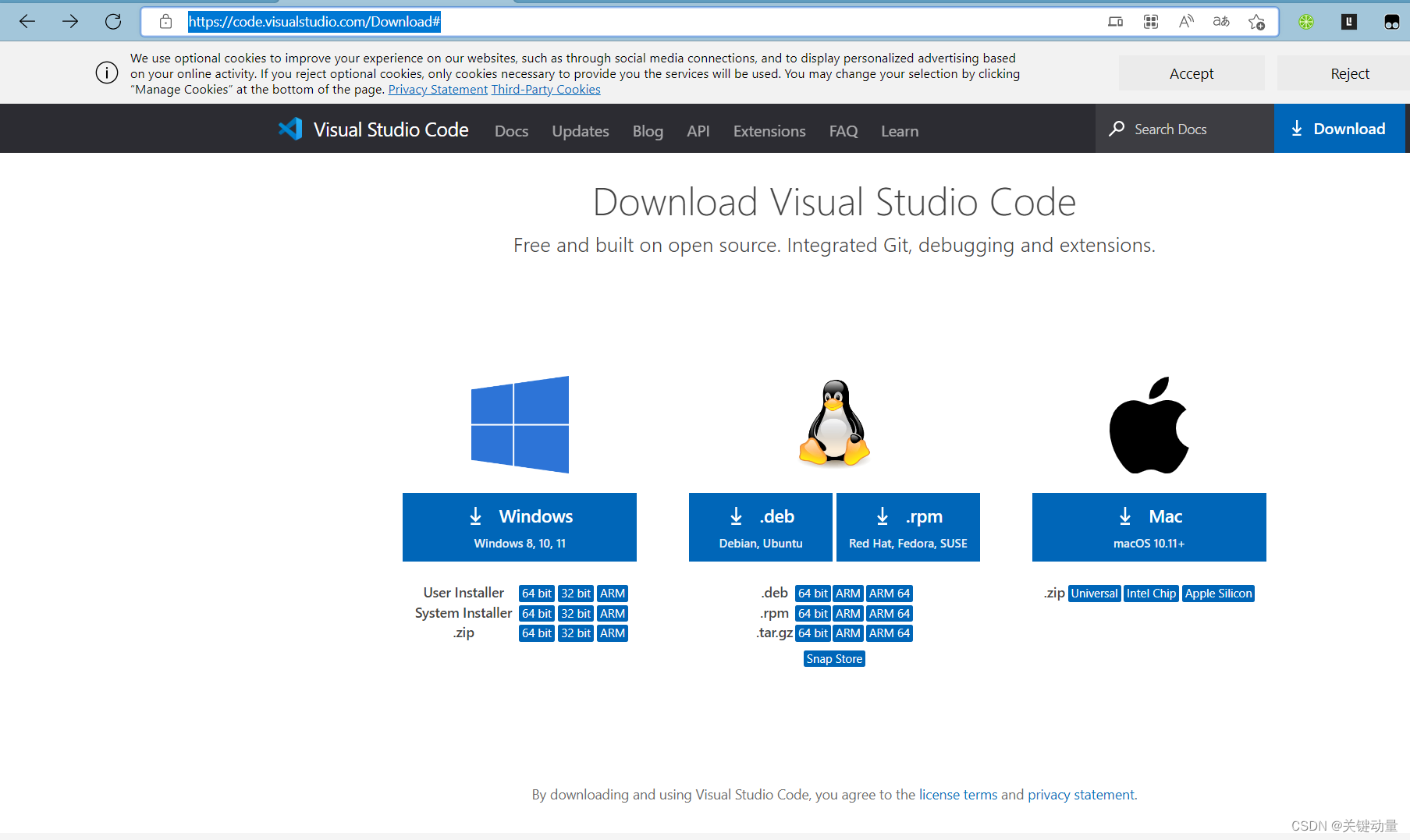
Task: Open the Learn nav item
Action: (900, 131)
